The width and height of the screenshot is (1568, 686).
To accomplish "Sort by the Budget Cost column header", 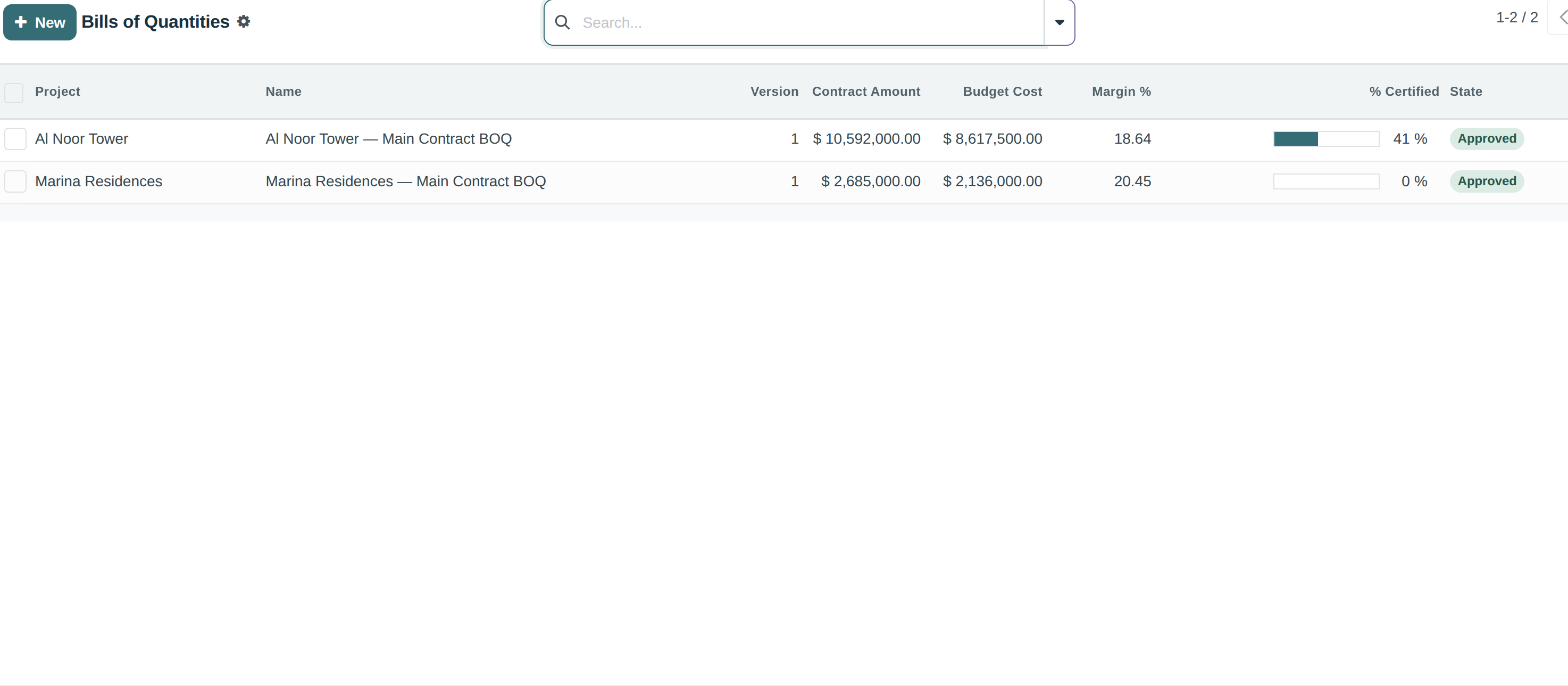I will [x=1003, y=92].
